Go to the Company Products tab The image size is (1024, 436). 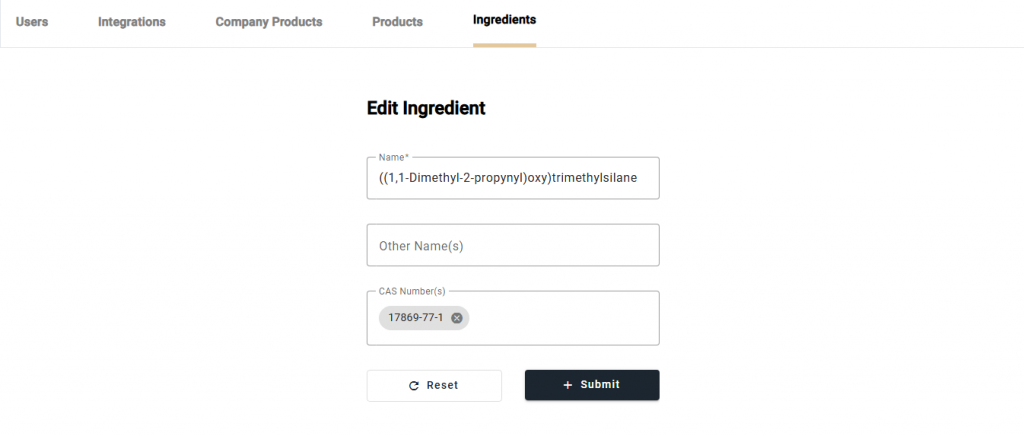tap(269, 22)
